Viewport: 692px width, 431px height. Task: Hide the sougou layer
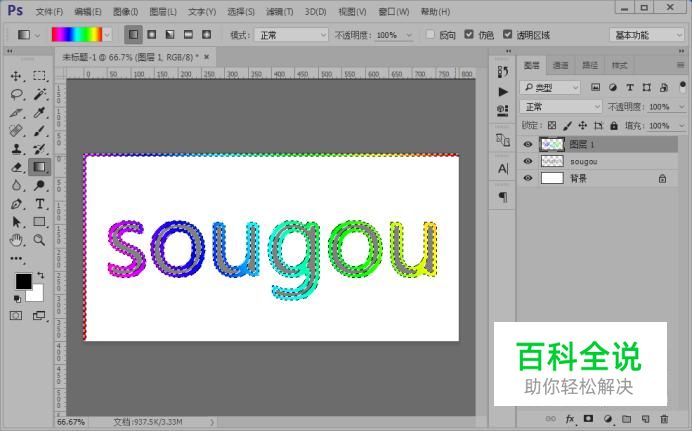click(528, 161)
